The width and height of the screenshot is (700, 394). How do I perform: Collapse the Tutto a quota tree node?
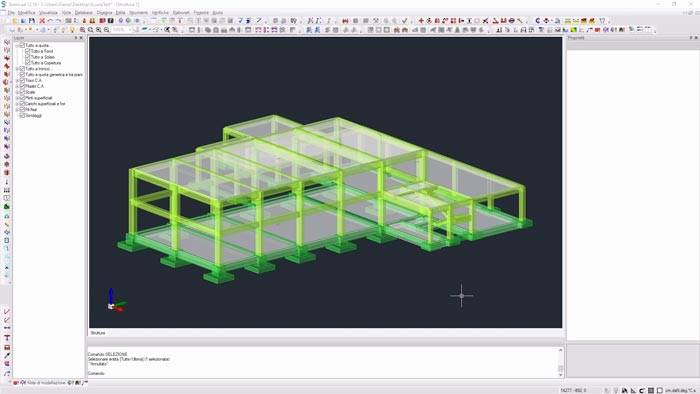coord(17,46)
